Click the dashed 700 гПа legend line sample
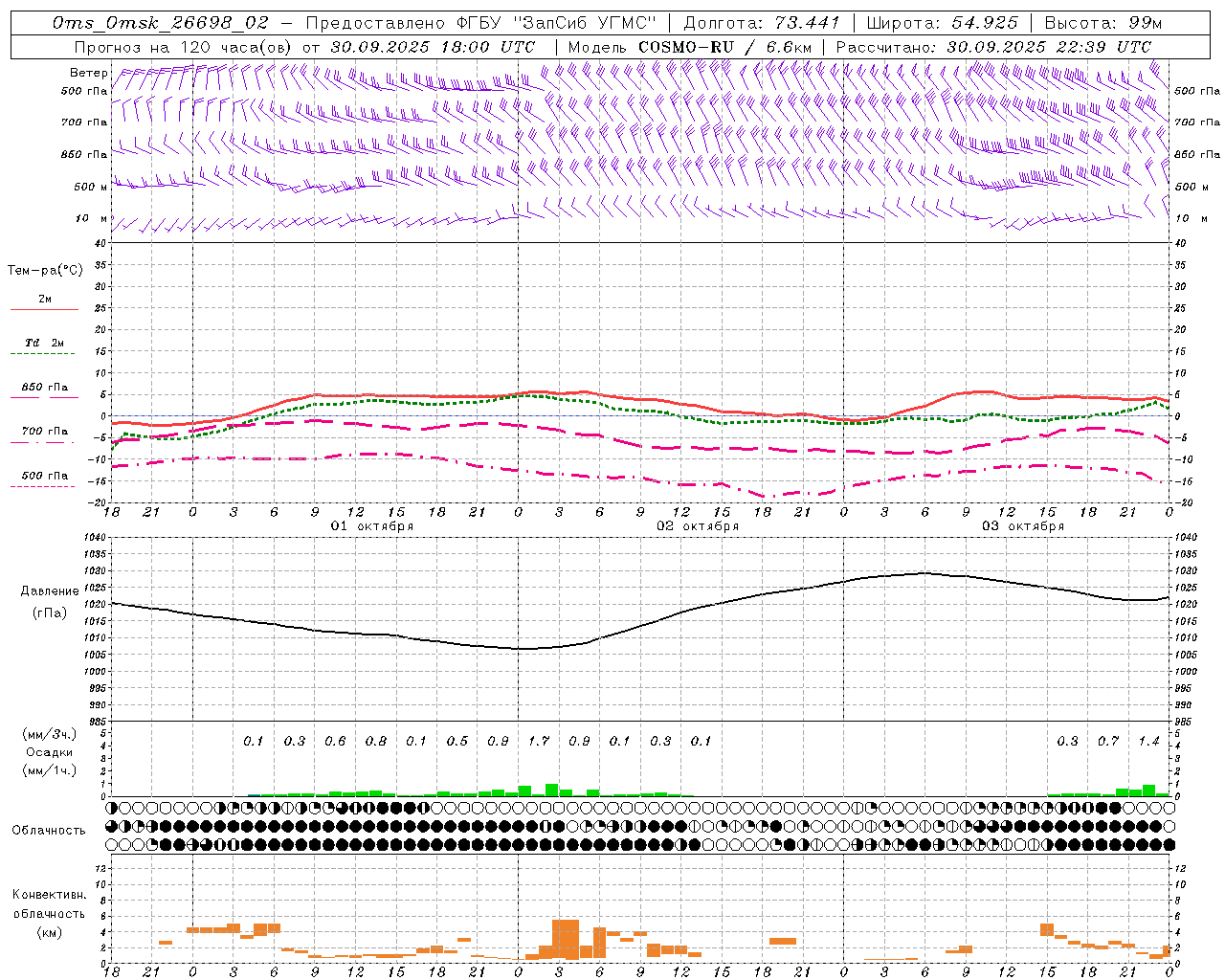The height and width of the screenshot is (980, 1225). coord(42,443)
